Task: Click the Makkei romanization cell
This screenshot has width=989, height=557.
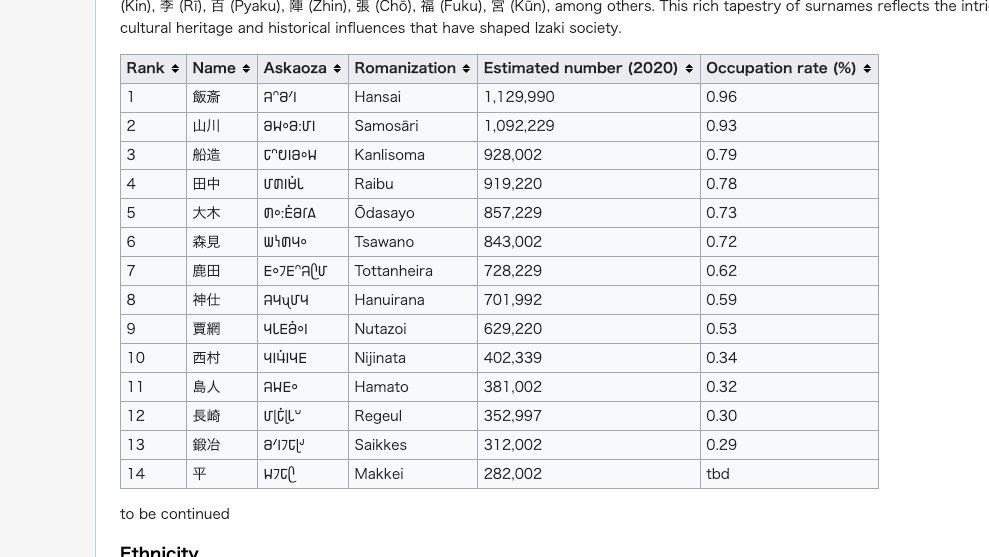Action: click(x=413, y=474)
